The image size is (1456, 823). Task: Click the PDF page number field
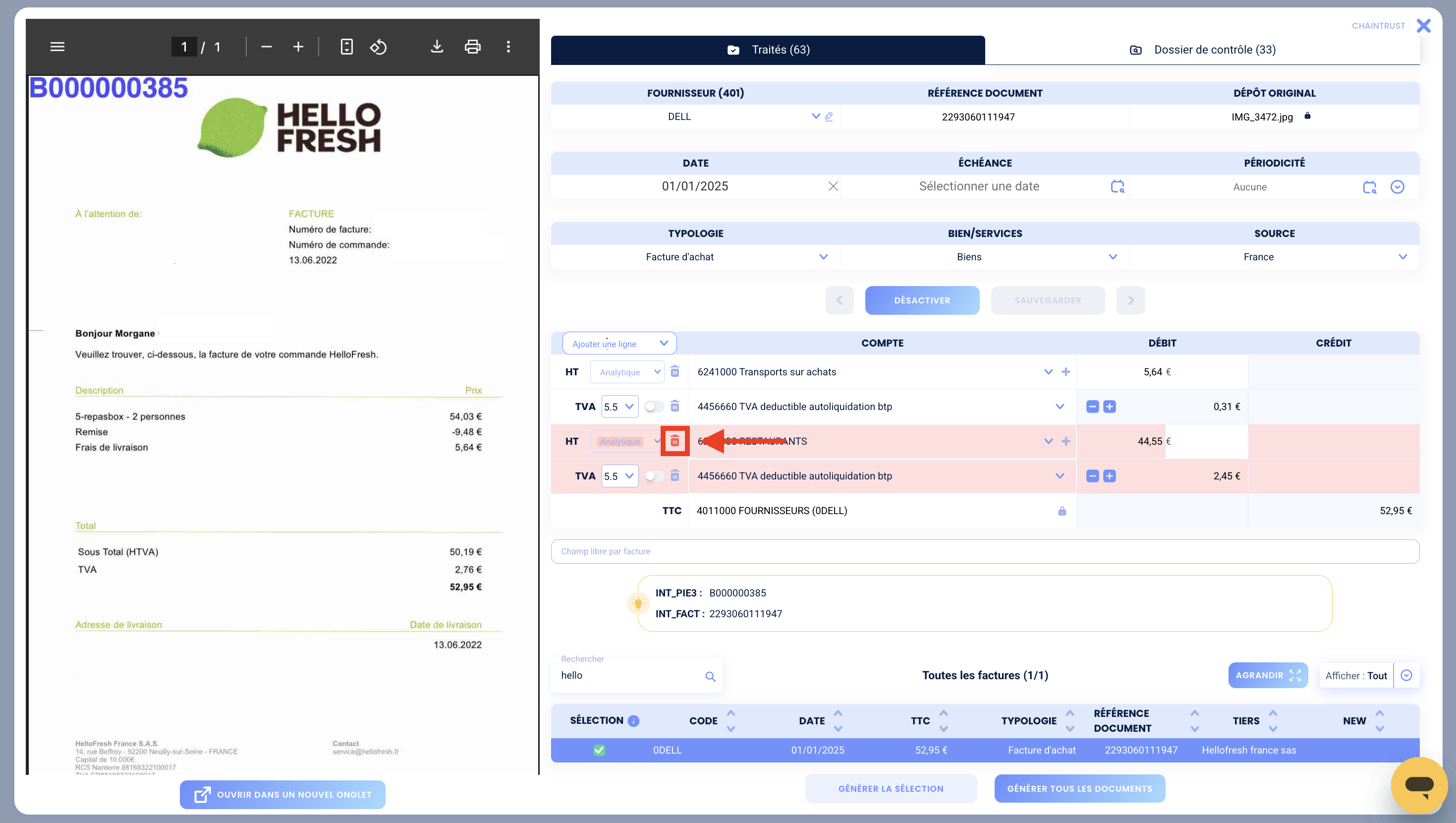184,47
